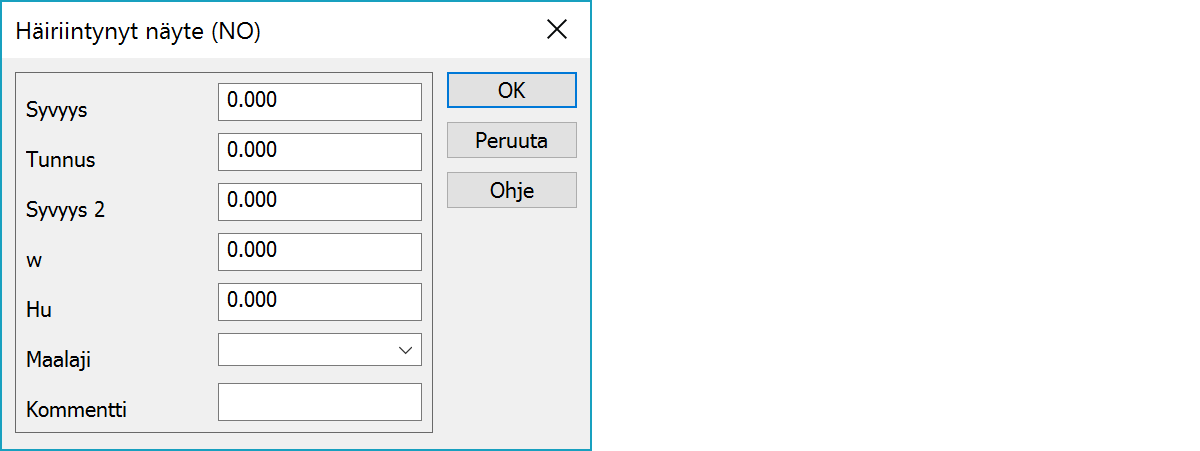
Task: Click the Syvyys 2 label
Action: coord(65,210)
